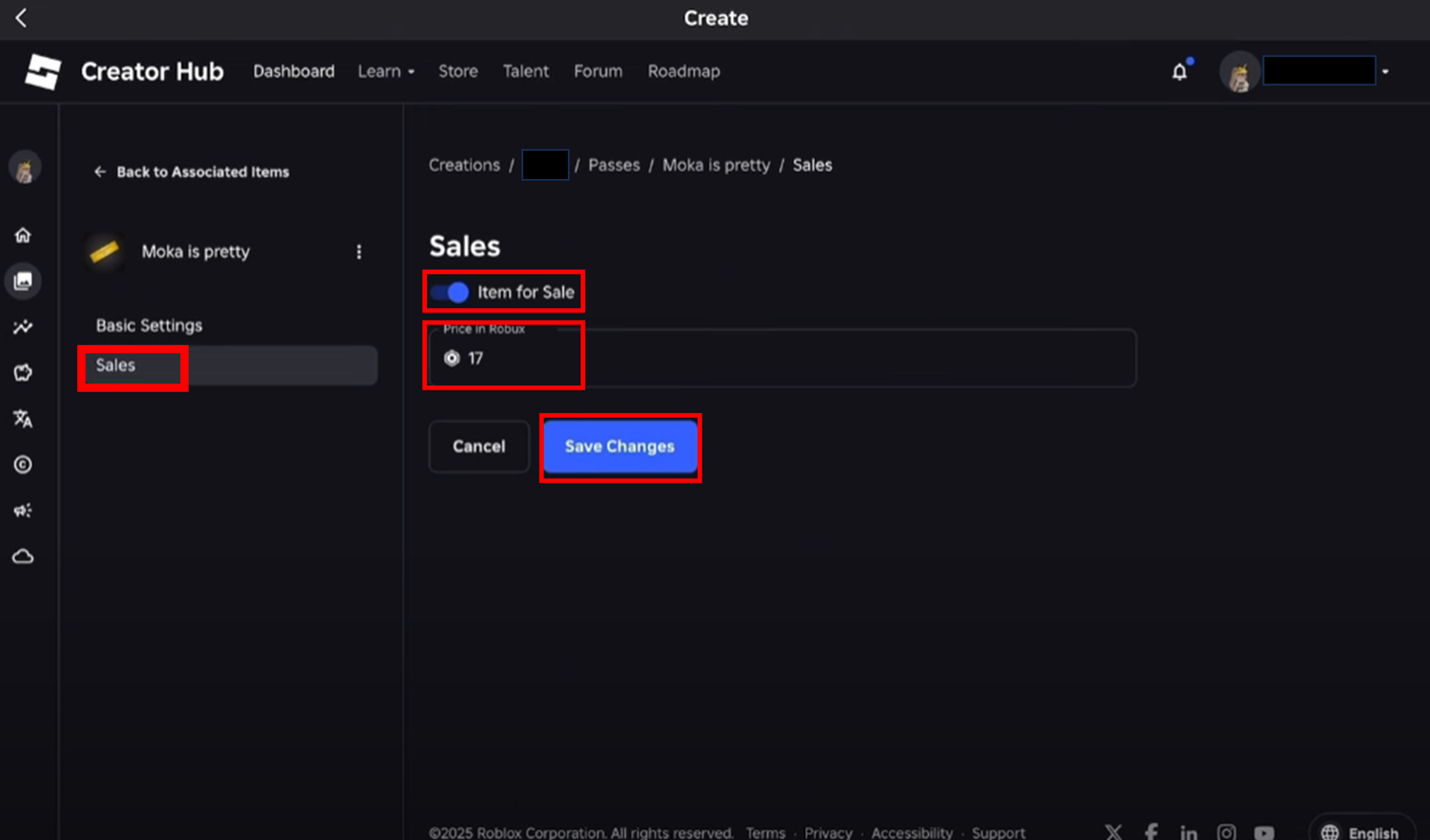
Task: Open the Advertising megaphone icon
Action: point(23,510)
